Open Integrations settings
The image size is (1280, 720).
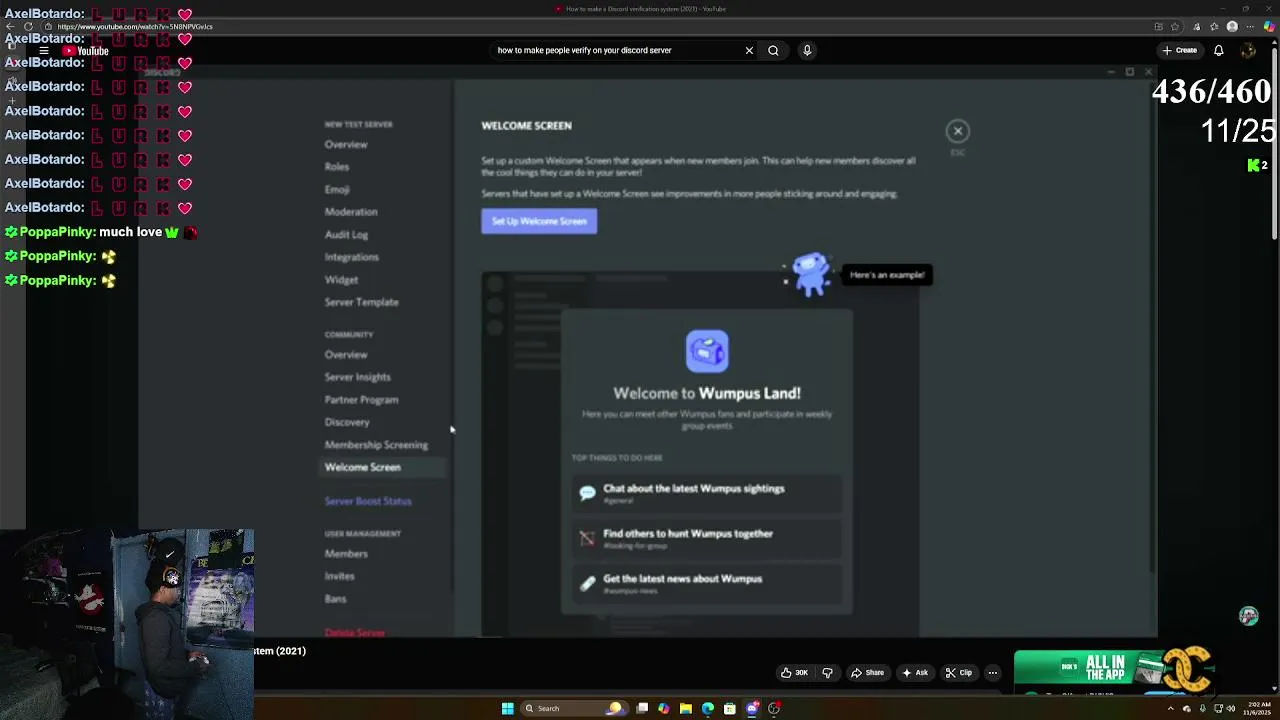[351, 257]
